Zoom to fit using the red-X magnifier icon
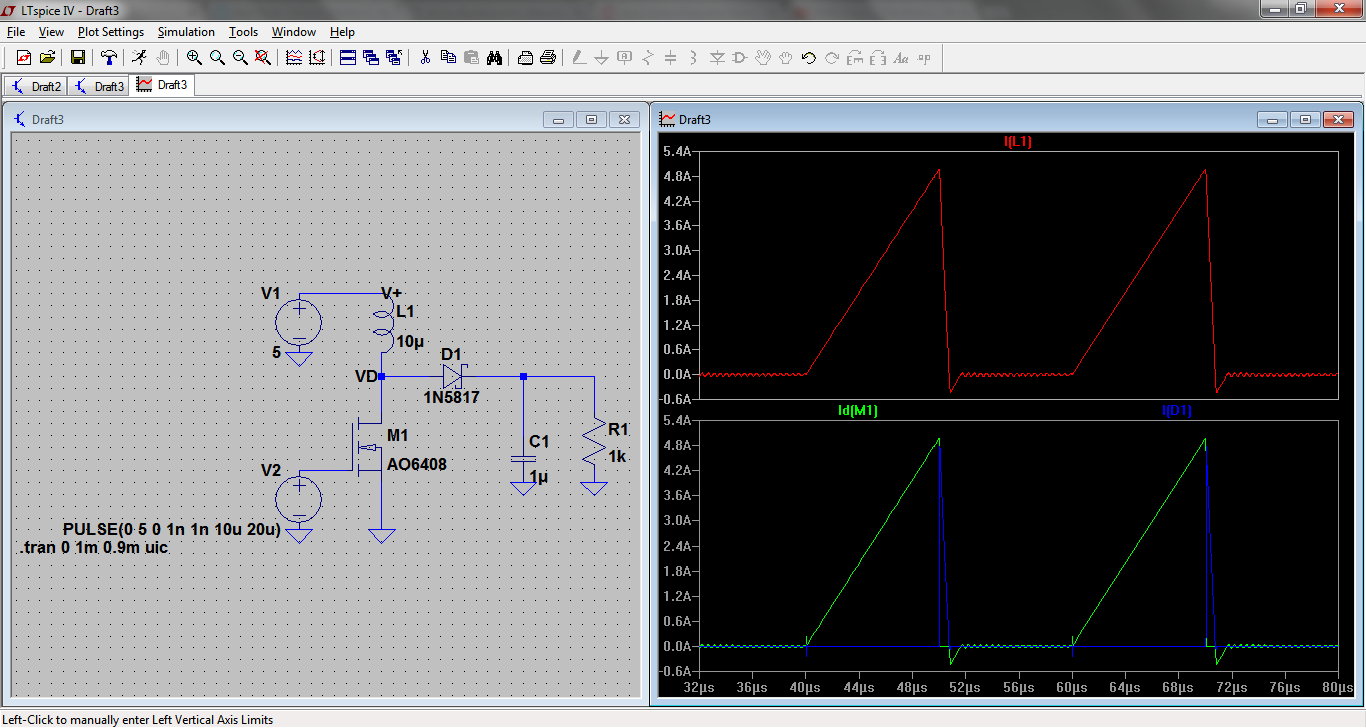This screenshot has height=728, width=1366. click(262, 57)
